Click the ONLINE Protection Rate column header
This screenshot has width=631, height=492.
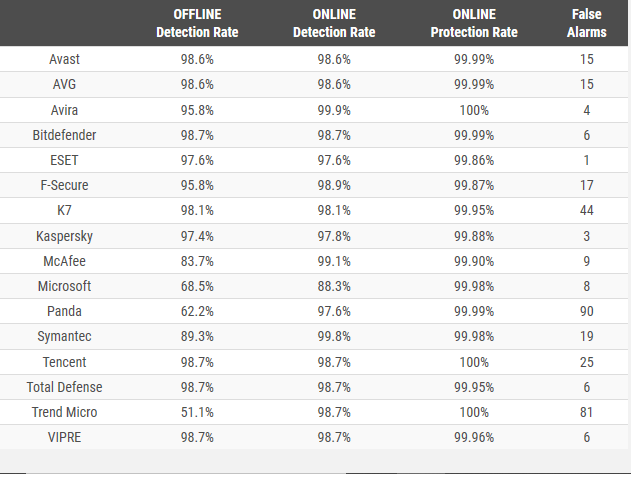pos(474,23)
